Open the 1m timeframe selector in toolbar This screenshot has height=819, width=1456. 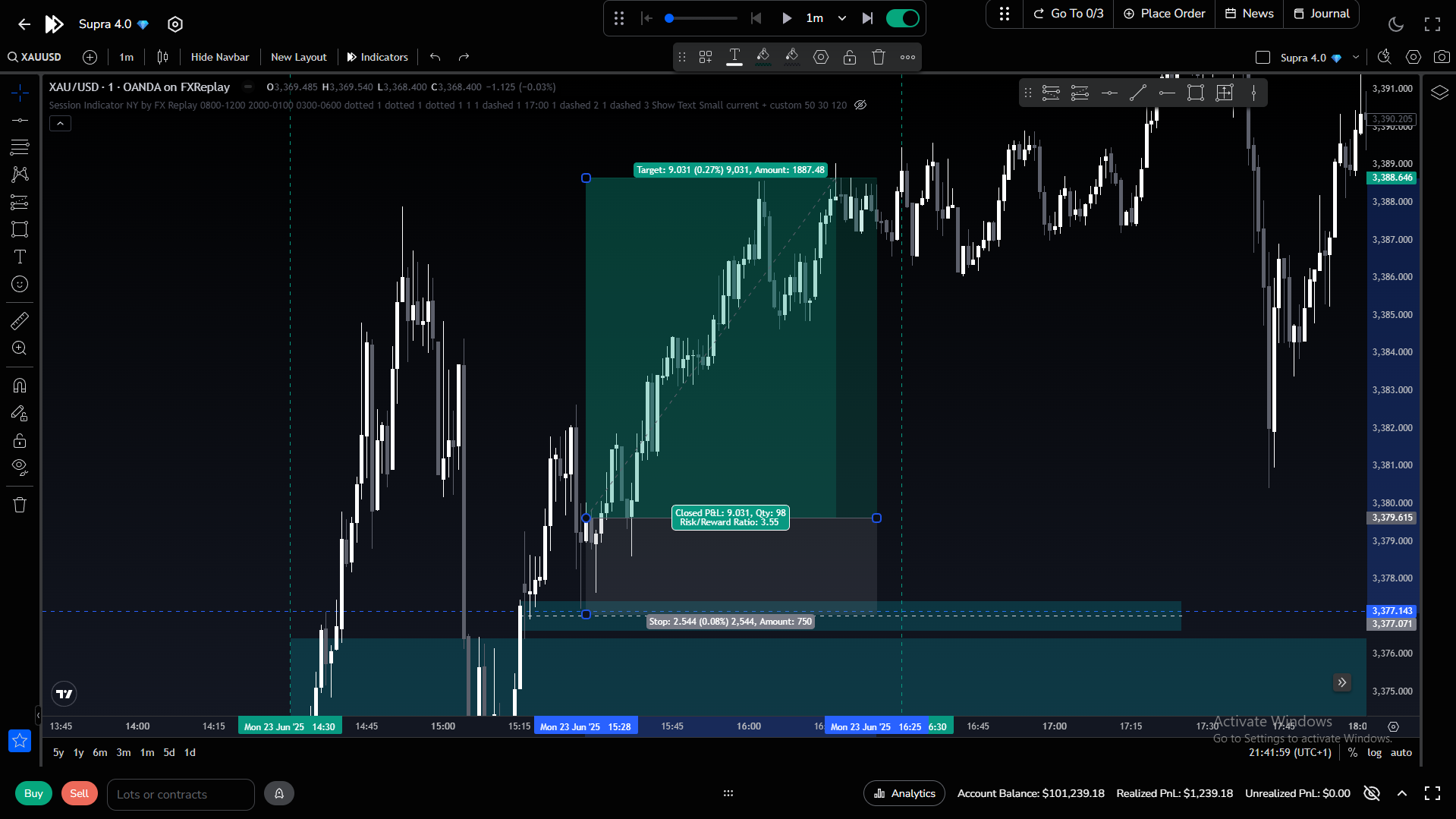point(126,57)
